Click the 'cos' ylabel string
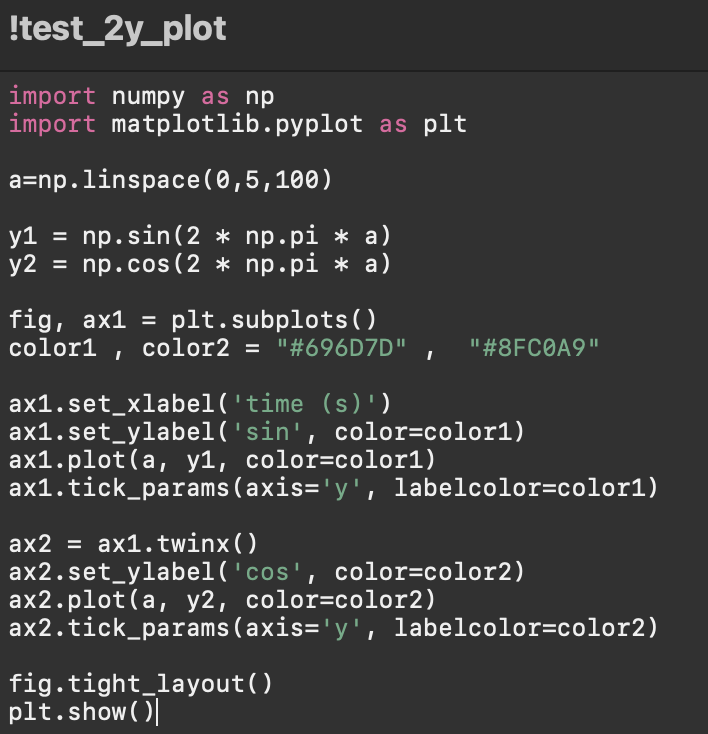Image resolution: width=708 pixels, height=734 pixels. point(267,572)
